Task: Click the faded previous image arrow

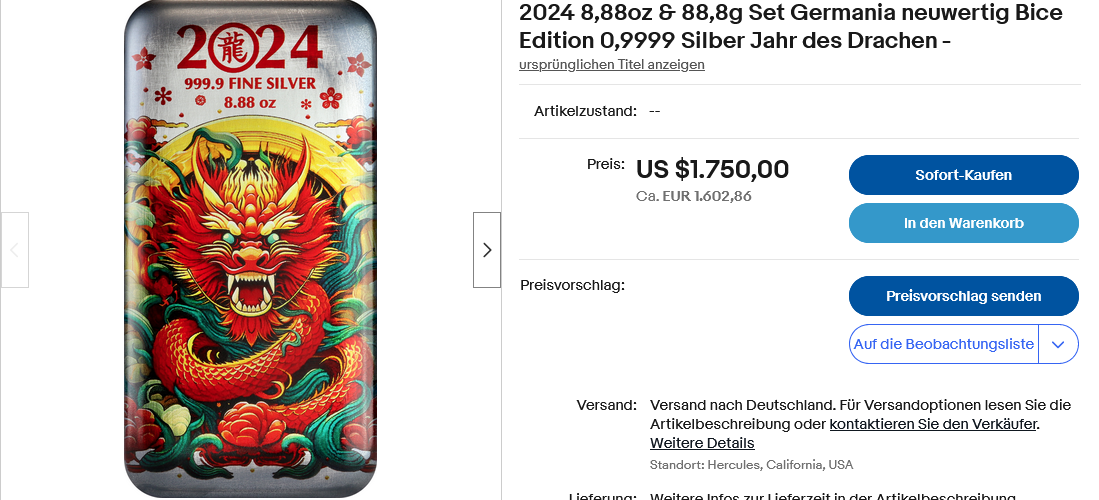Action: pyautogui.click(x=15, y=250)
